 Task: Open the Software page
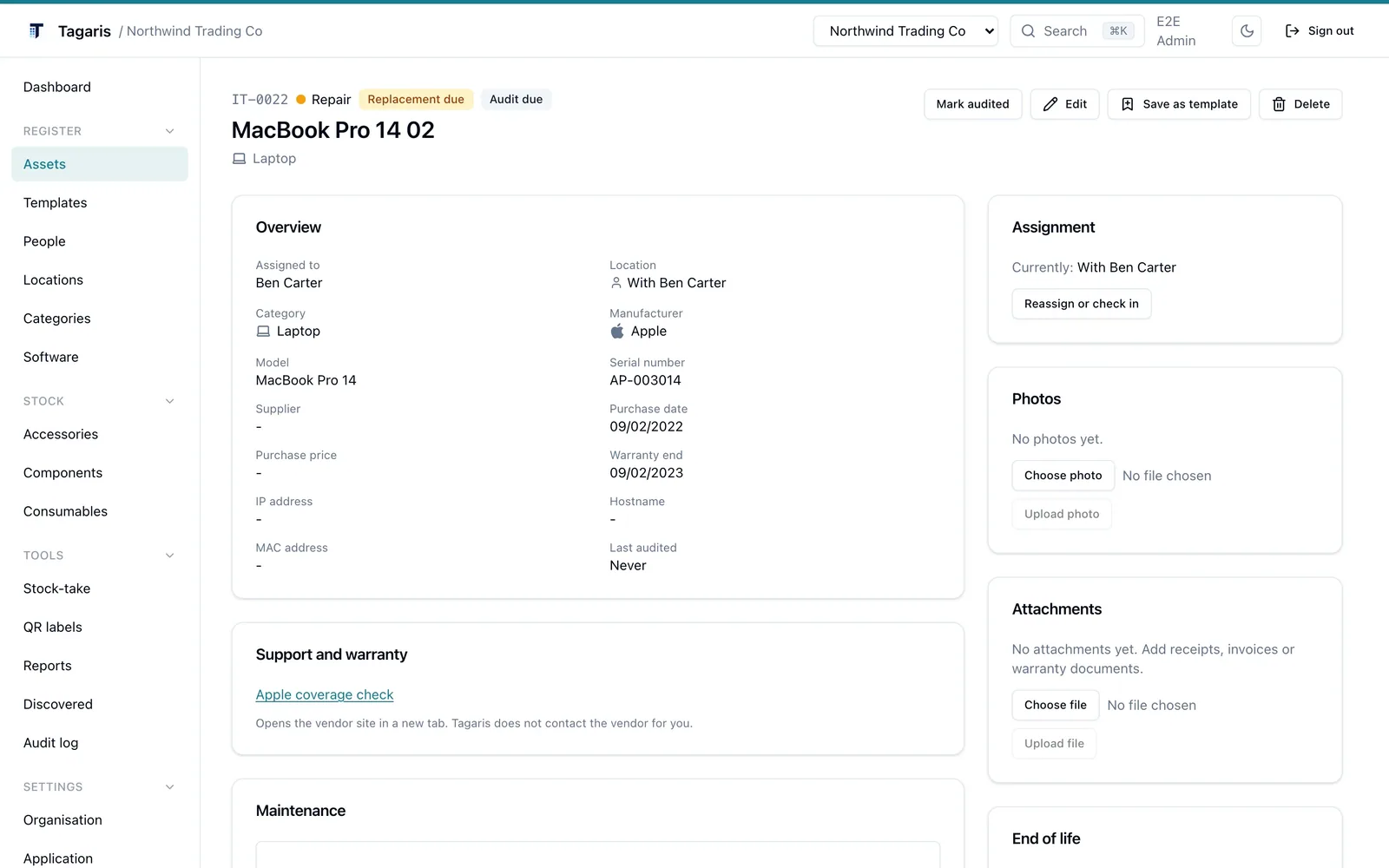pos(100,358)
